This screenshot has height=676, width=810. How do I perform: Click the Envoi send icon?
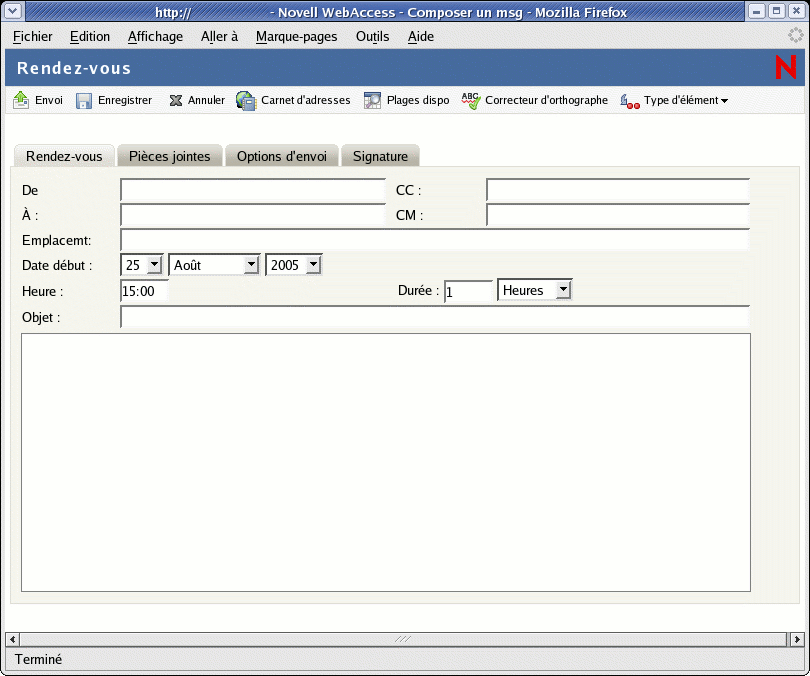(21, 100)
